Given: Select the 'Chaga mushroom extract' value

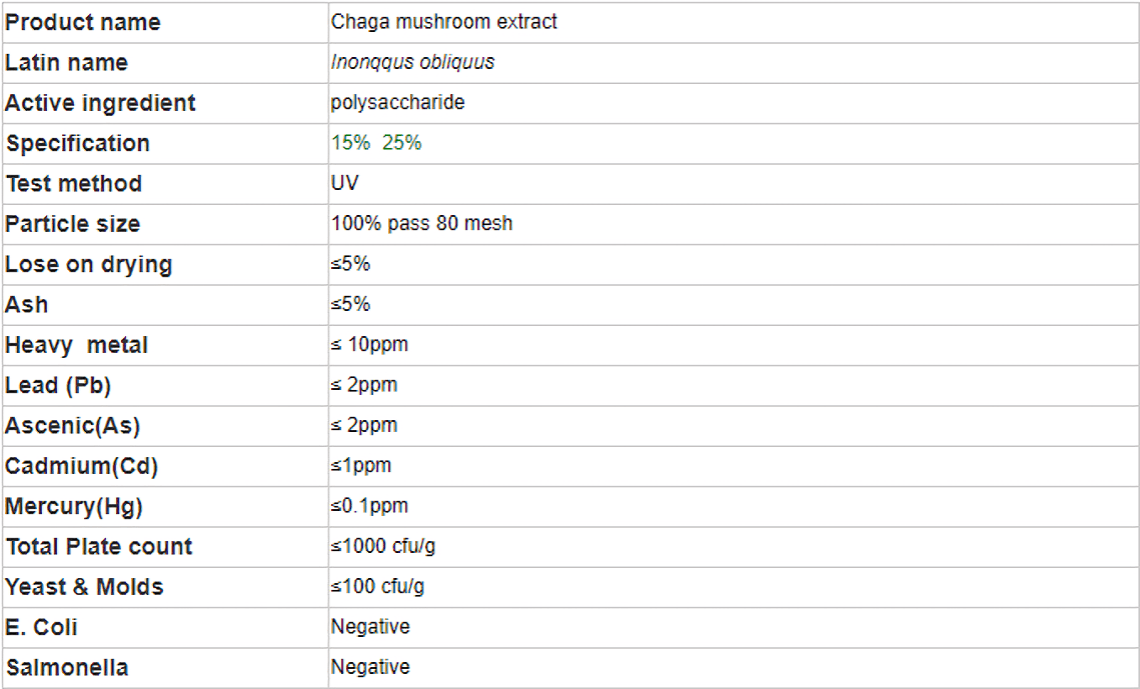Looking at the screenshot, I should coord(443,22).
